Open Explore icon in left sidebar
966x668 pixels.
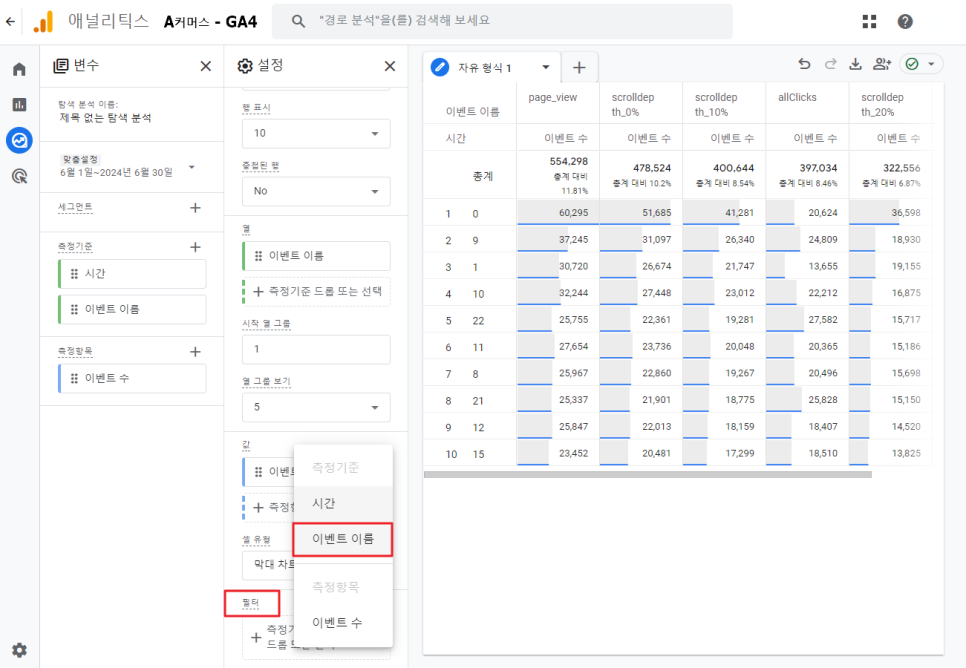click(x=19, y=141)
